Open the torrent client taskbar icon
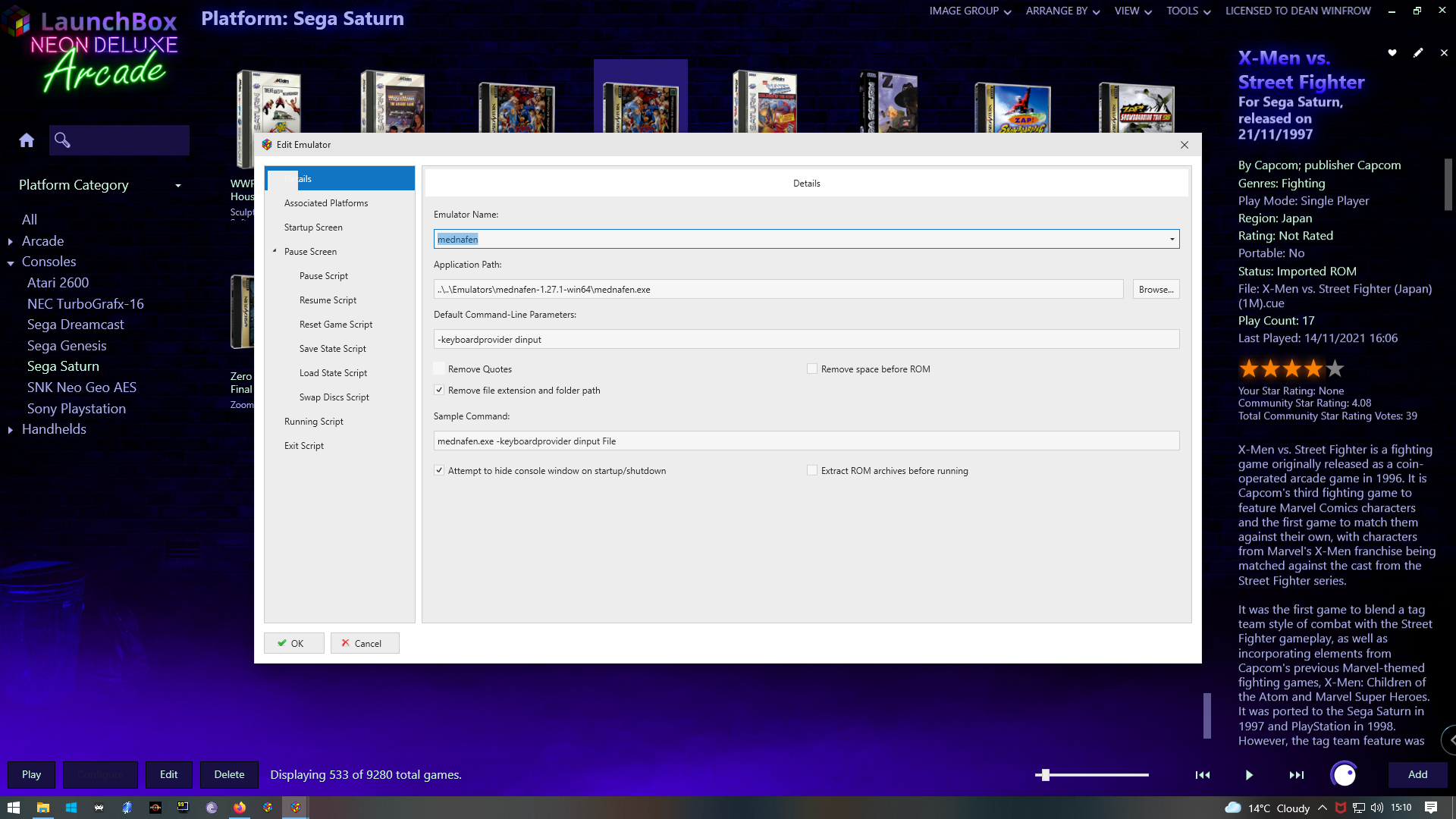The height and width of the screenshot is (819, 1456). (x=212, y=808)
